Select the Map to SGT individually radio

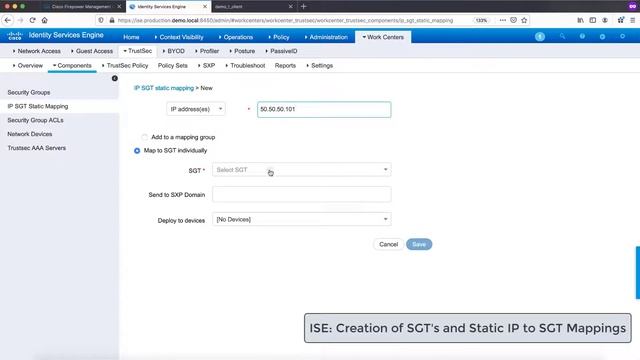[x=137, y=151]
